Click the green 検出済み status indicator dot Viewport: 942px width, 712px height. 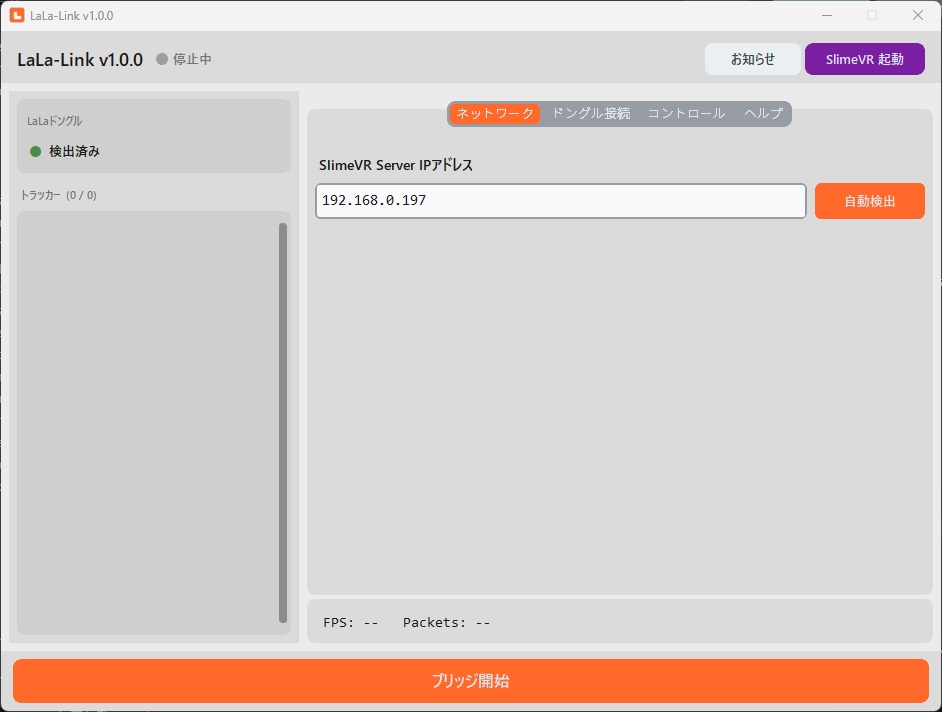tap(35, 151)
